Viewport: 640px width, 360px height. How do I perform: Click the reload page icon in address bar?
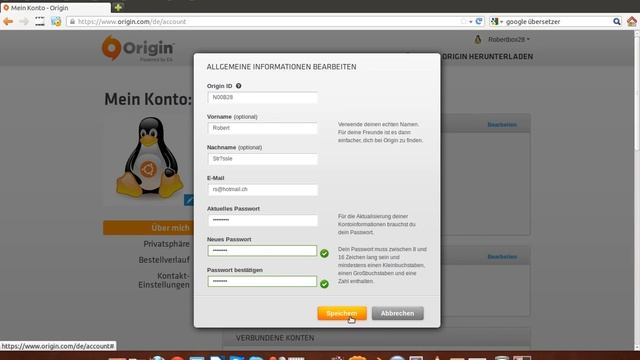point(479,21)
